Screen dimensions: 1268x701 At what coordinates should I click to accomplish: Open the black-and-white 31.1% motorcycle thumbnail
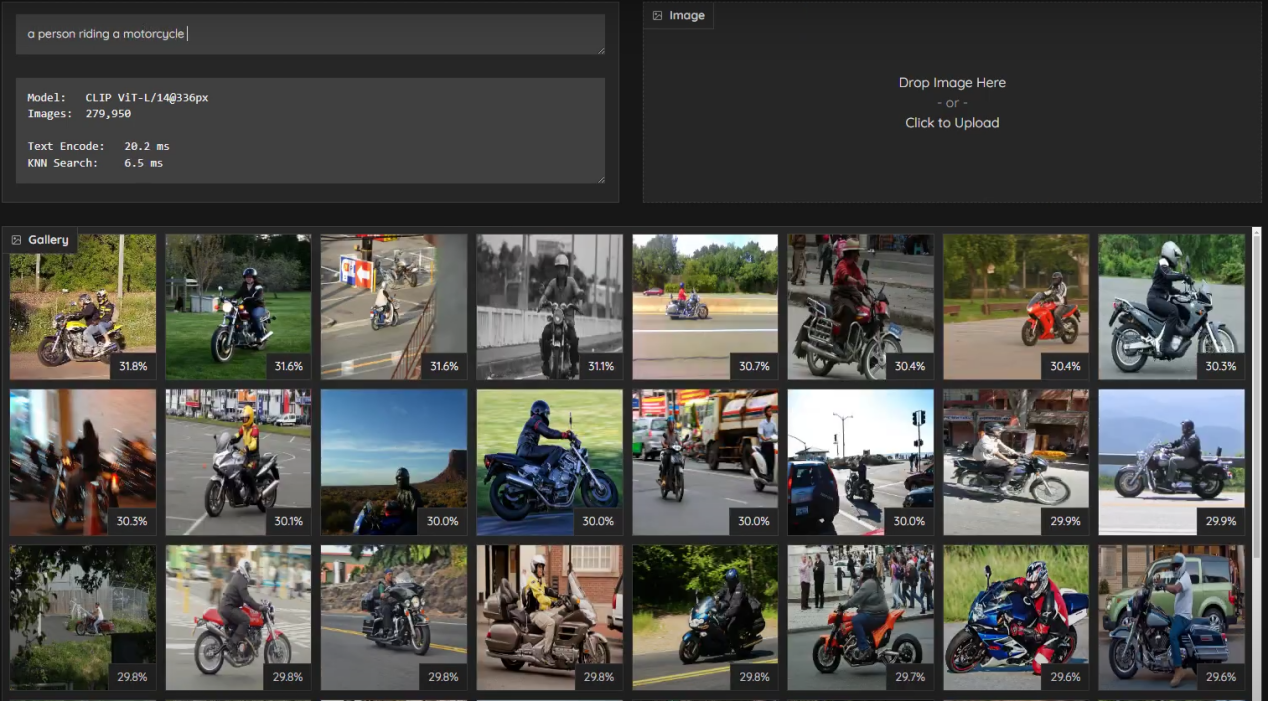[549, 307]
